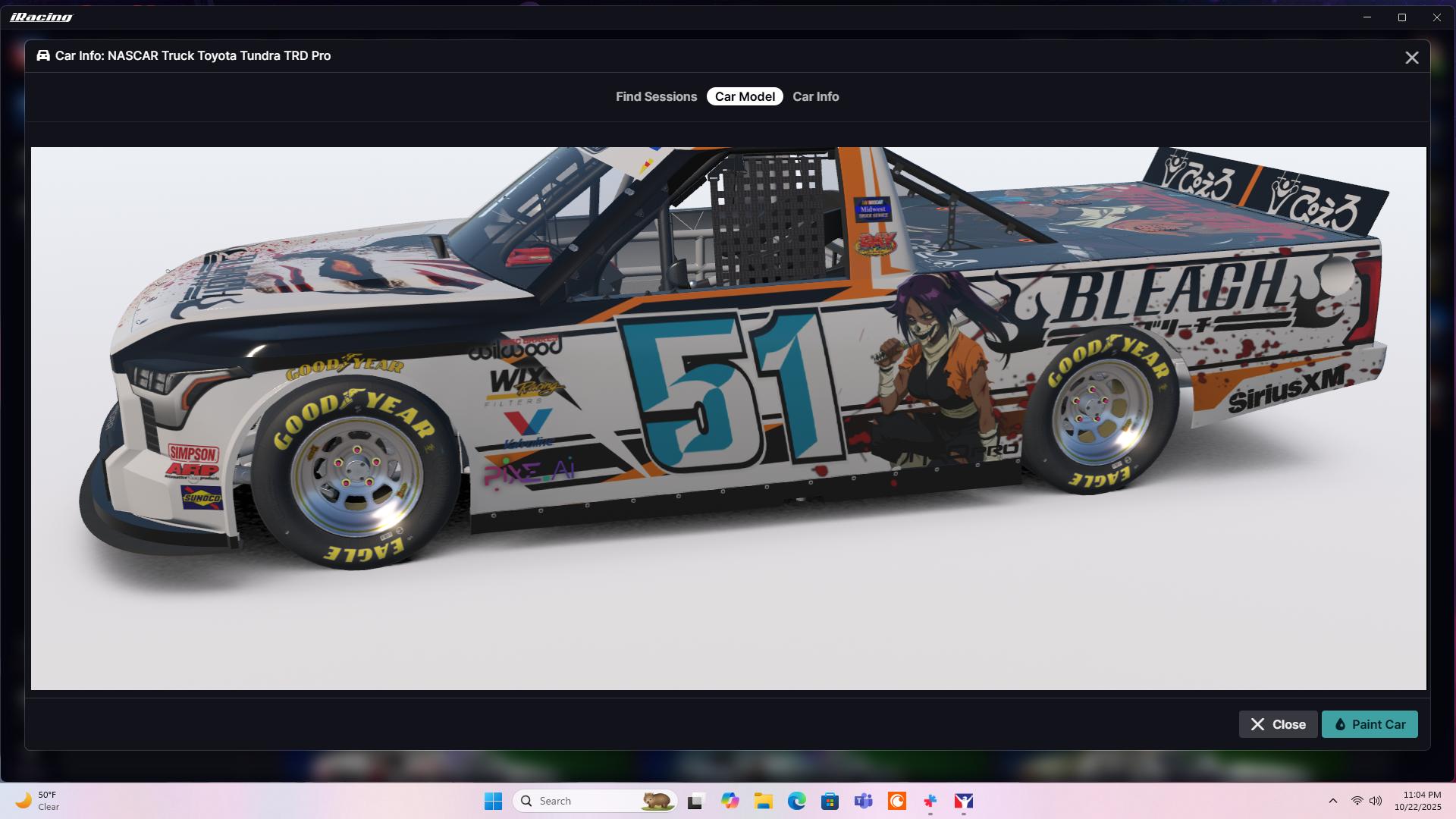
Task: Select the Car Model tab
Action: (x=745, y=96)
